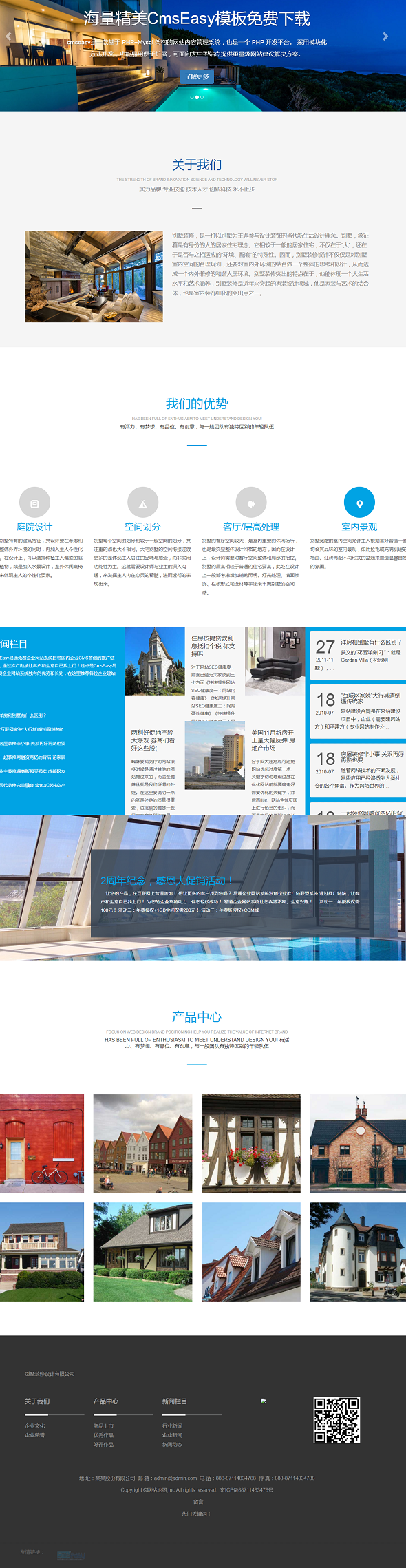This screenshot has height=1568, width=406.
Task: Open the timber-framed house with flowers thumbnail
Action: (251, 1144)
